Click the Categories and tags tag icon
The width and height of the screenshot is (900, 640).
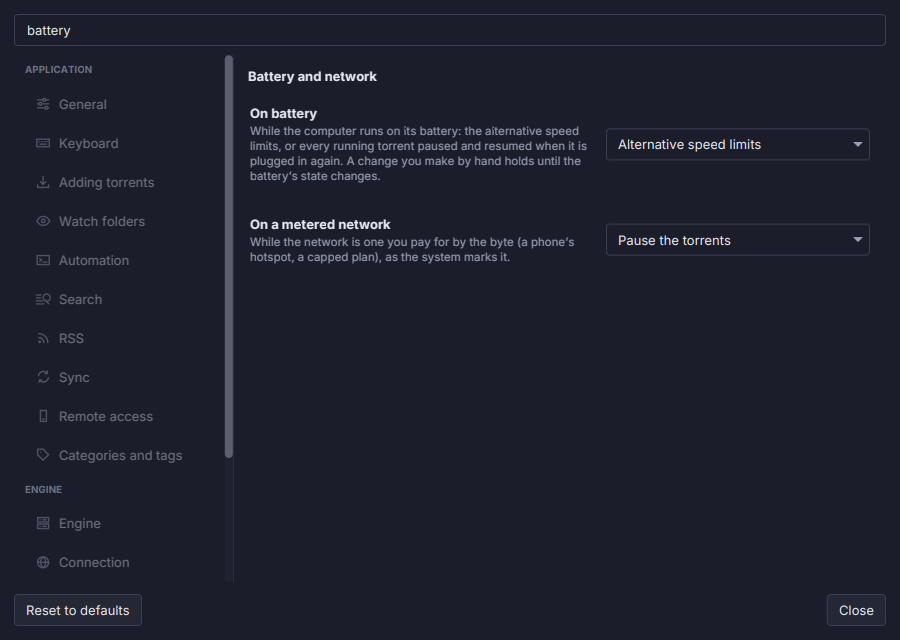coord(43,455)
